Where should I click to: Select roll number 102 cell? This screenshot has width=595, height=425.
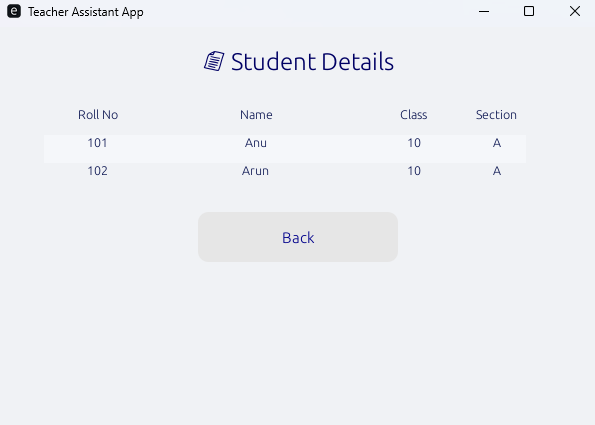click(98, 171)
